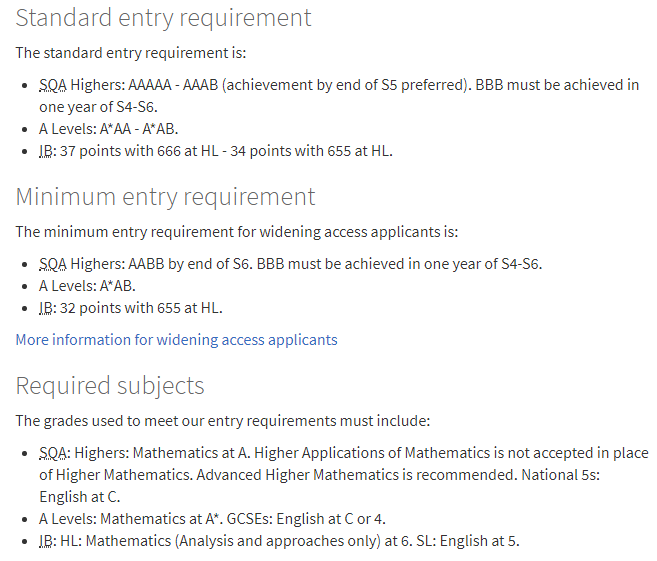The width and height of the screenshot is (657, 561).
Task: Click the SQA abbreviation under Standard entry requirement
Action: click(53, 85)
